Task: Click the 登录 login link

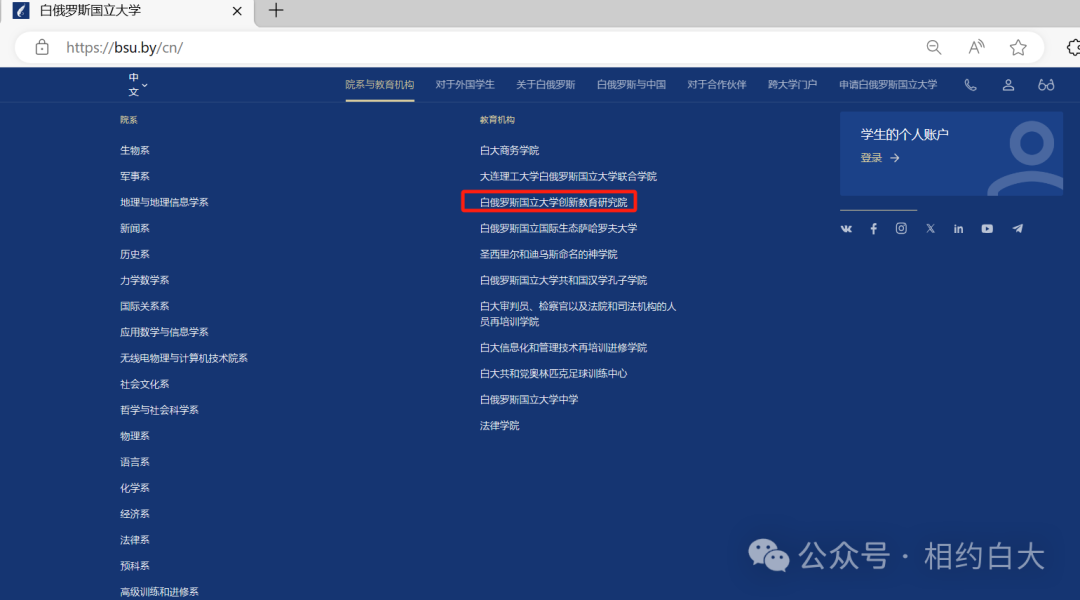Action: (880, 158)
